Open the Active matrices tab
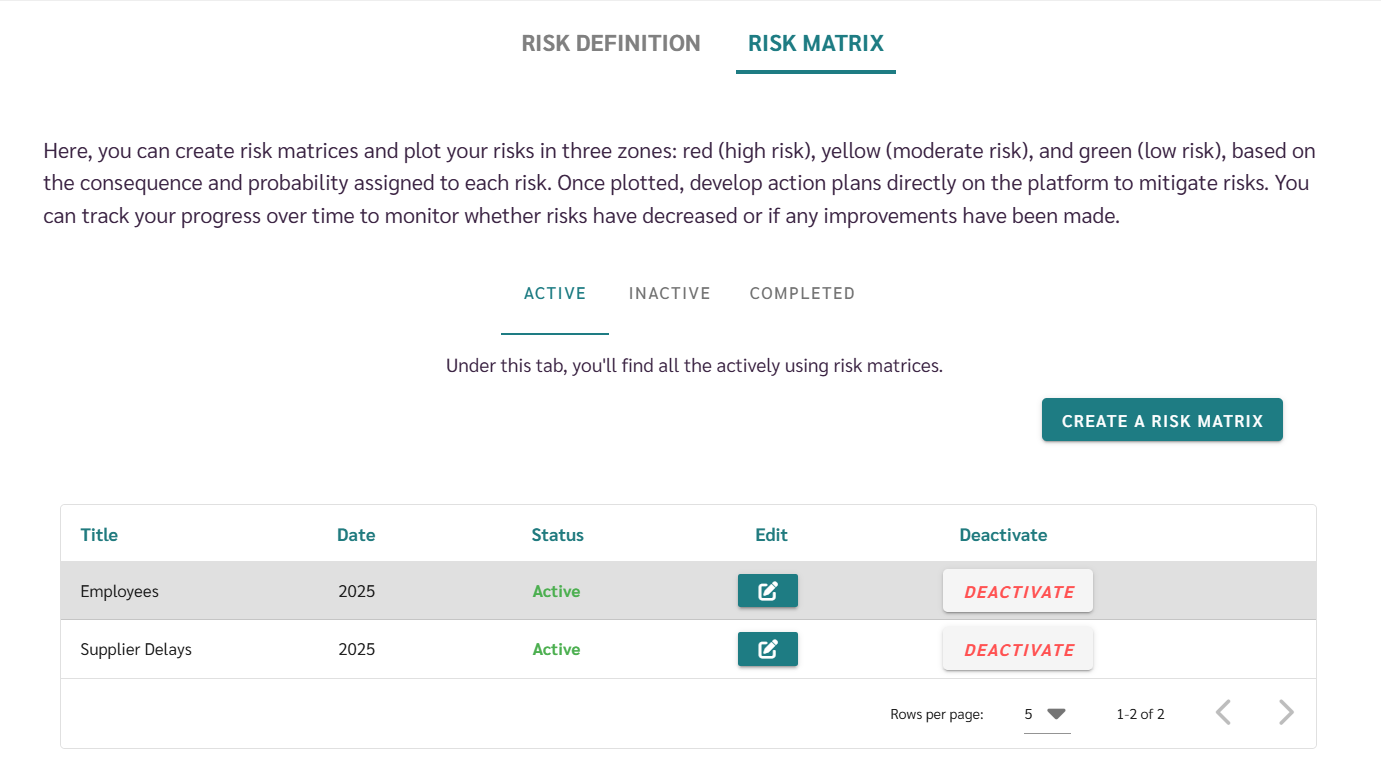This screenshot has width=1381, height=757. coord(555,294)
